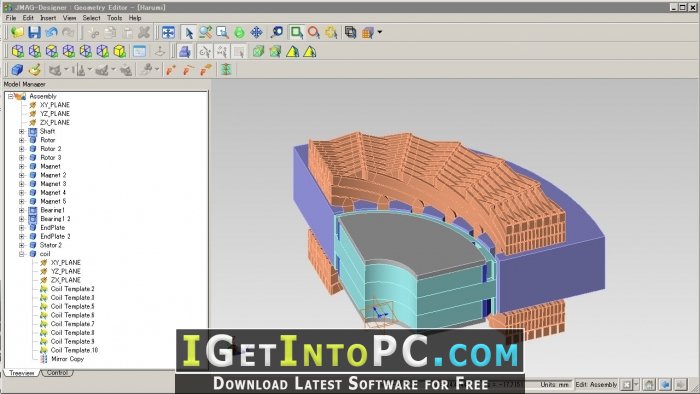Select Mirror Copy item in tree
Viewport: 700px width, 394px height.
[67, 359]
